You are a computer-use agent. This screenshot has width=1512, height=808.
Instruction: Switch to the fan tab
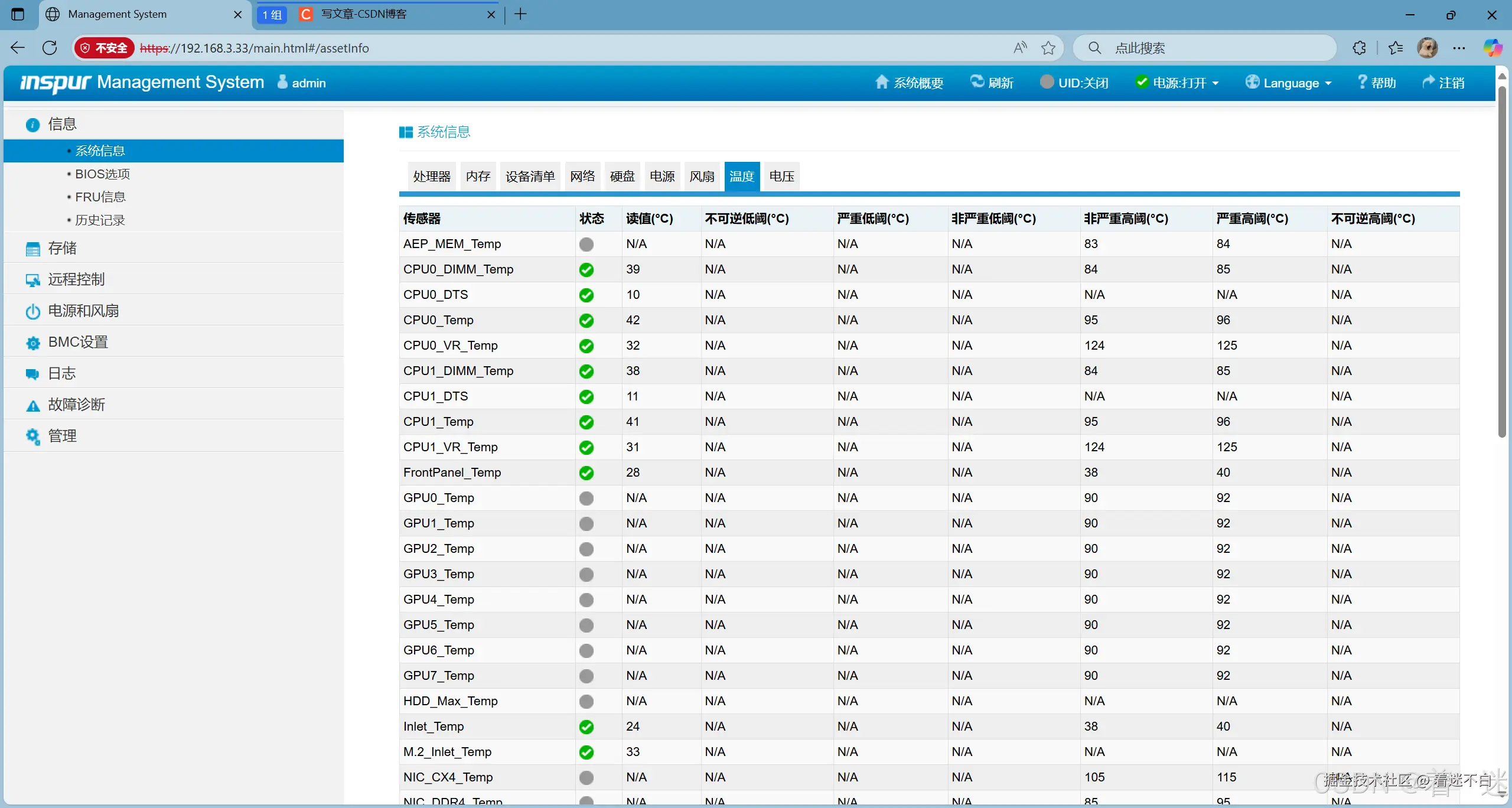(x=702, y=176)
